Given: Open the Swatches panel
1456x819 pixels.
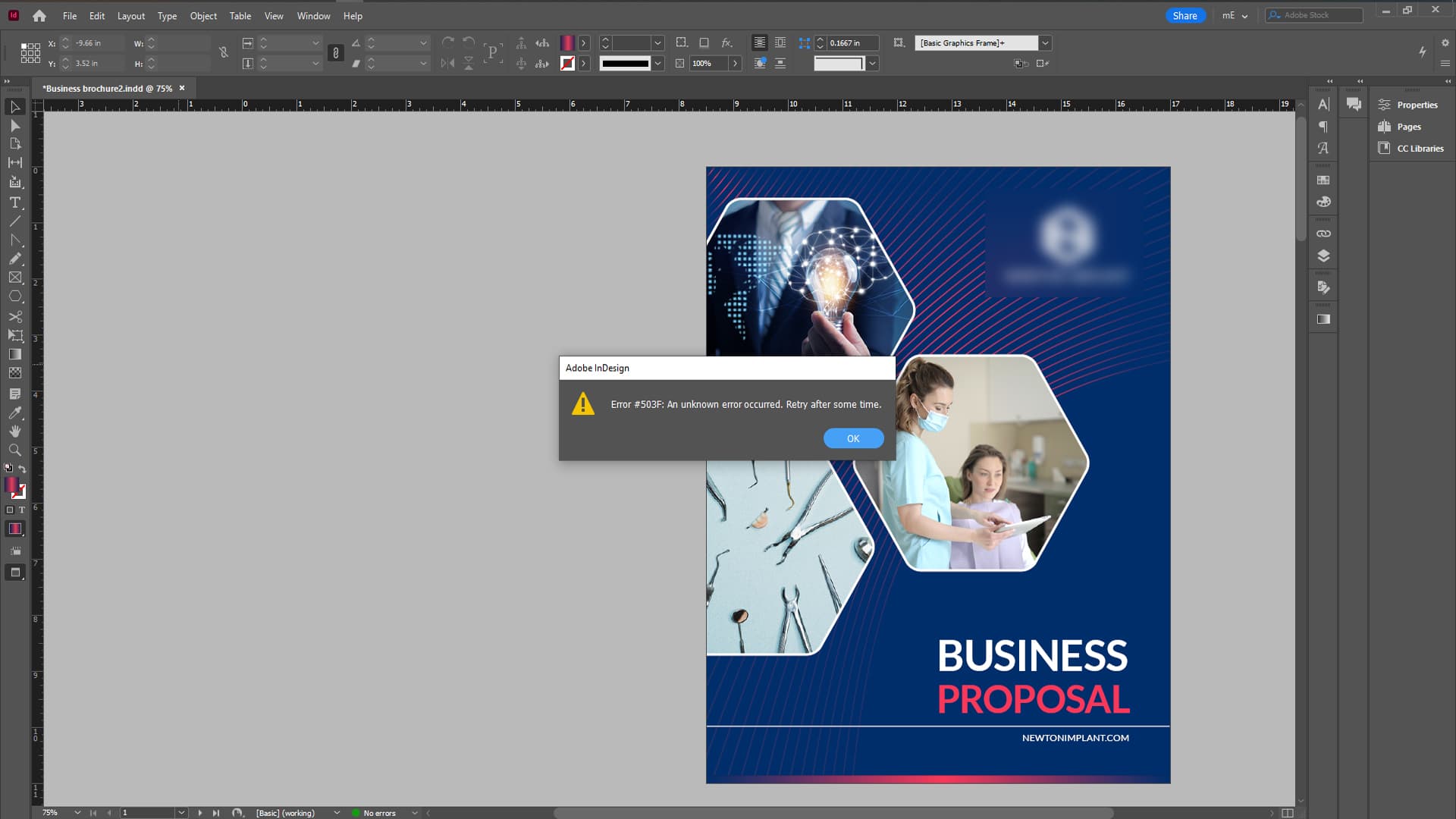Looking at the screenshot, I should tap(1324, 180).
